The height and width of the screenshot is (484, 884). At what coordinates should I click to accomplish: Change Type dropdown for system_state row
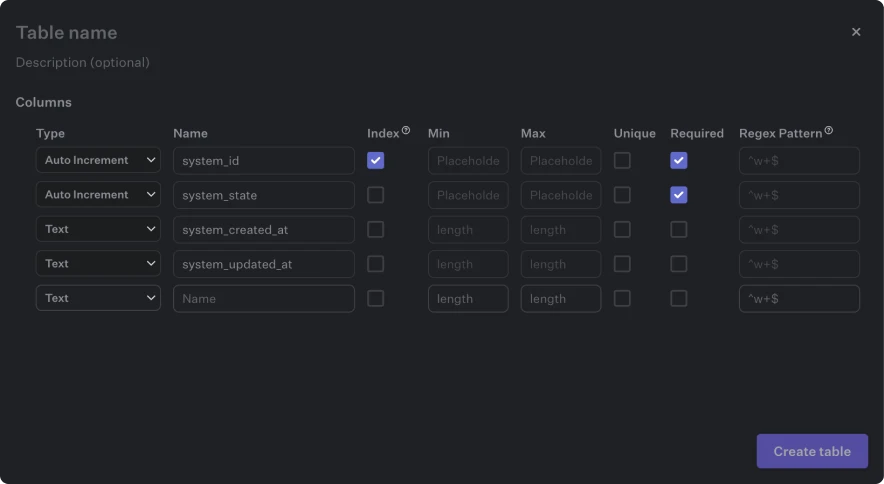[98, 195]
